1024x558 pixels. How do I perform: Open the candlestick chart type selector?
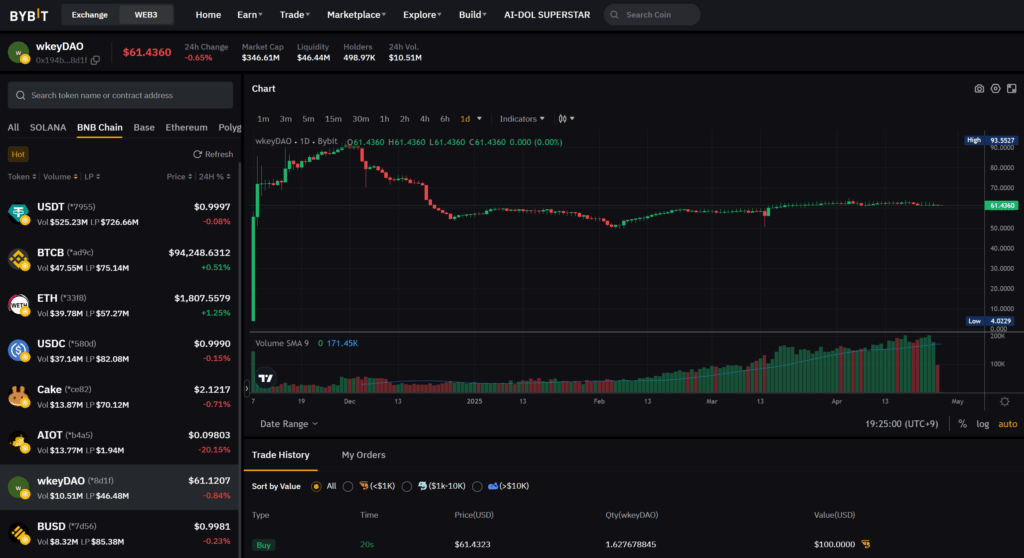point(566,119)
